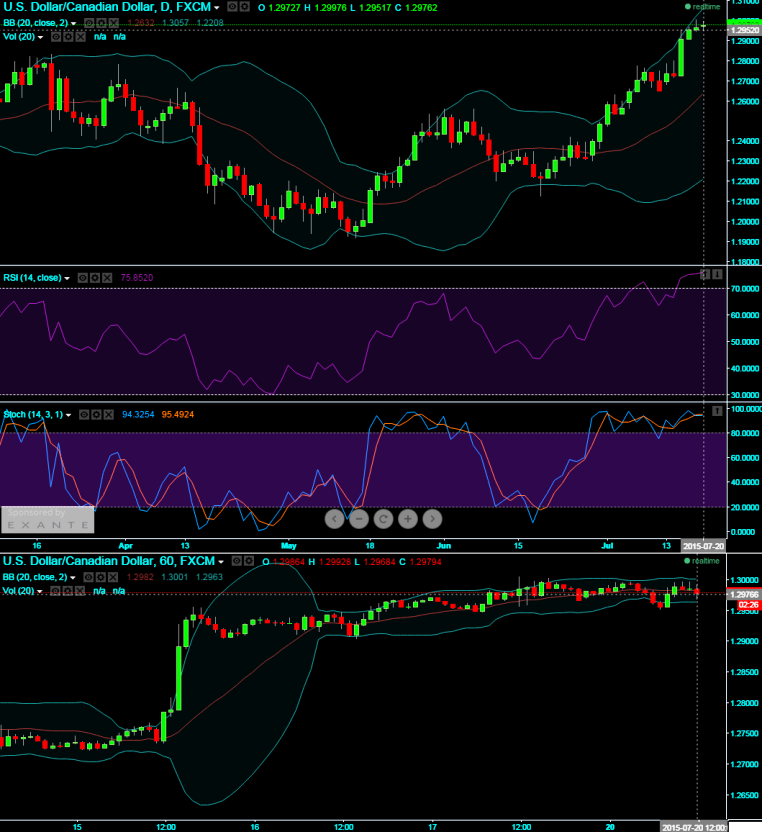Move RSI pane up arrow
This screenshot has height=832, width=762.
pyautogui.click(x=705, y=274)
